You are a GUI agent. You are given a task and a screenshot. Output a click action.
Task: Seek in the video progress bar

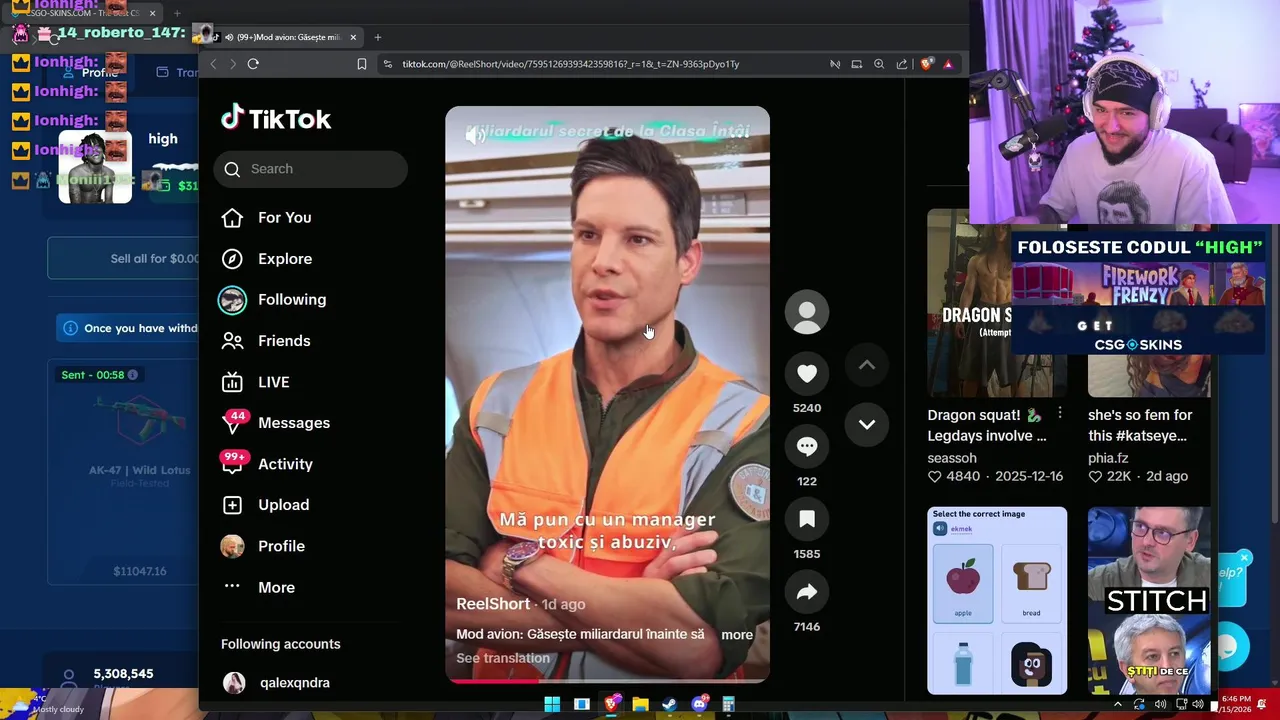click(x=607, y=681)
